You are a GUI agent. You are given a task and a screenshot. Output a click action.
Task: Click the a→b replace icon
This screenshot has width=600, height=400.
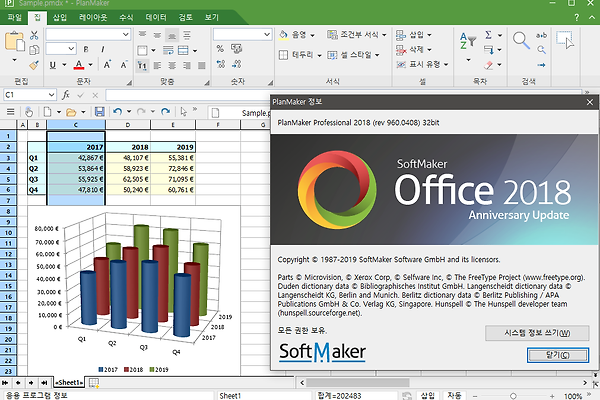[x=541, y=35]
